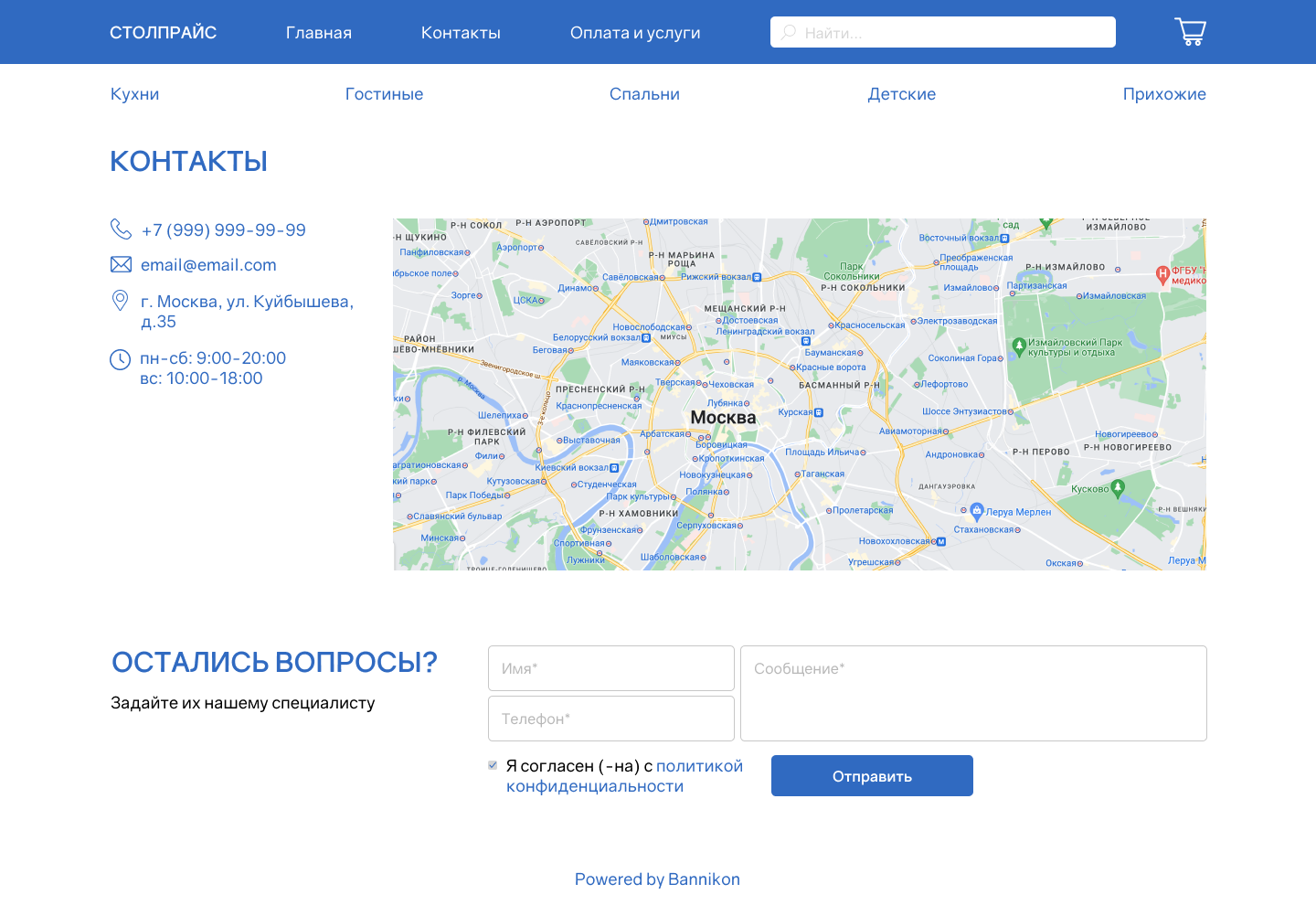The image size is (1316, 916).
Task: Open the Контакты menu item
Action: point(461,33)
